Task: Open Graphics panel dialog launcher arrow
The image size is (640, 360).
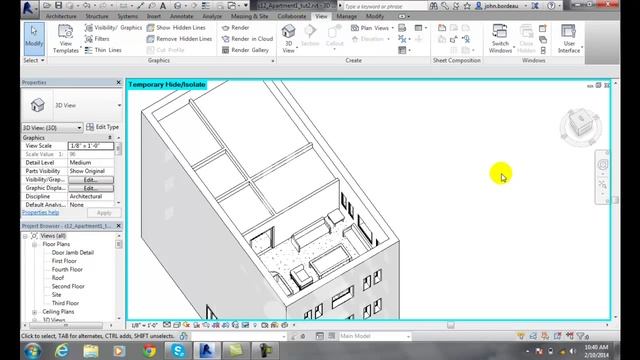Action: click(273, 61)
